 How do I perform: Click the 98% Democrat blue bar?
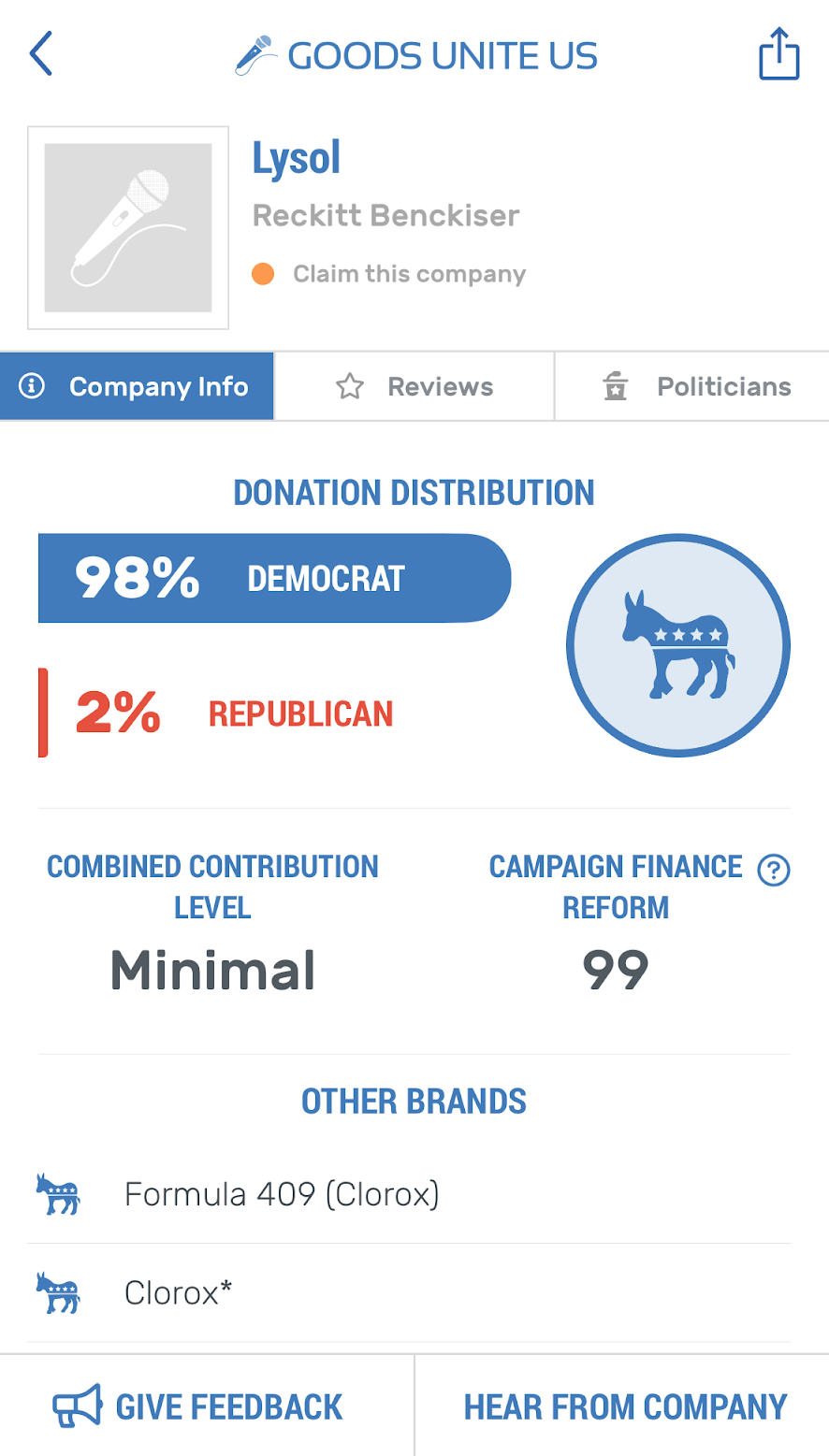pos(274,578)
